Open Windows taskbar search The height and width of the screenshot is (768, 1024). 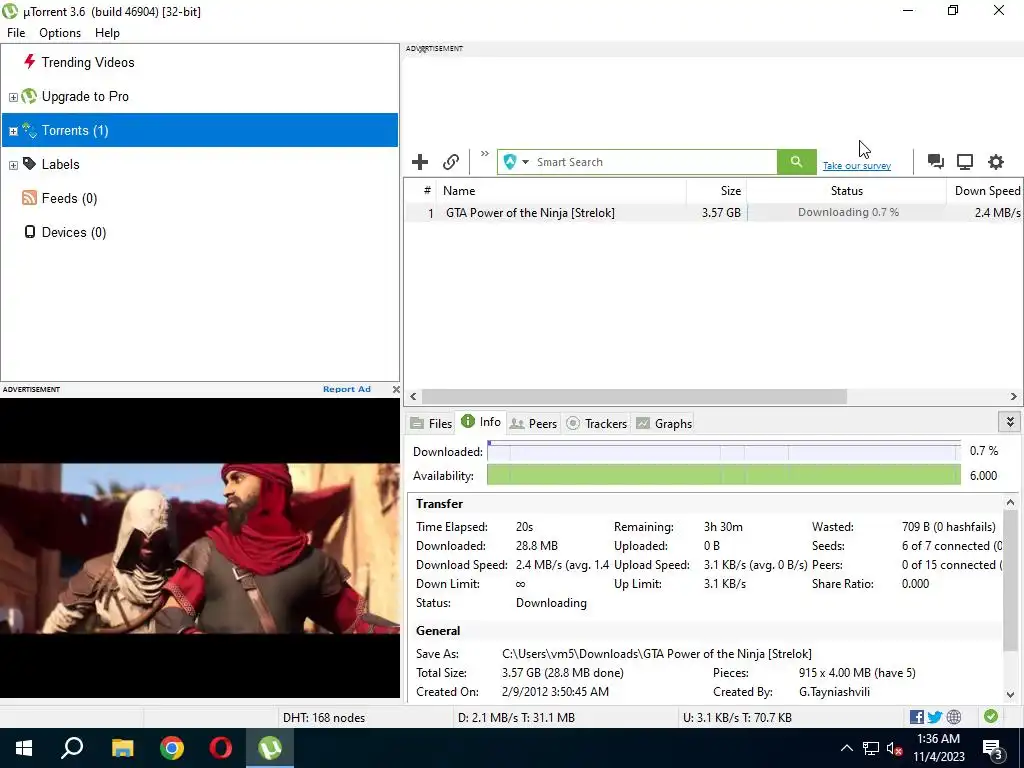[x=72, y=748]
